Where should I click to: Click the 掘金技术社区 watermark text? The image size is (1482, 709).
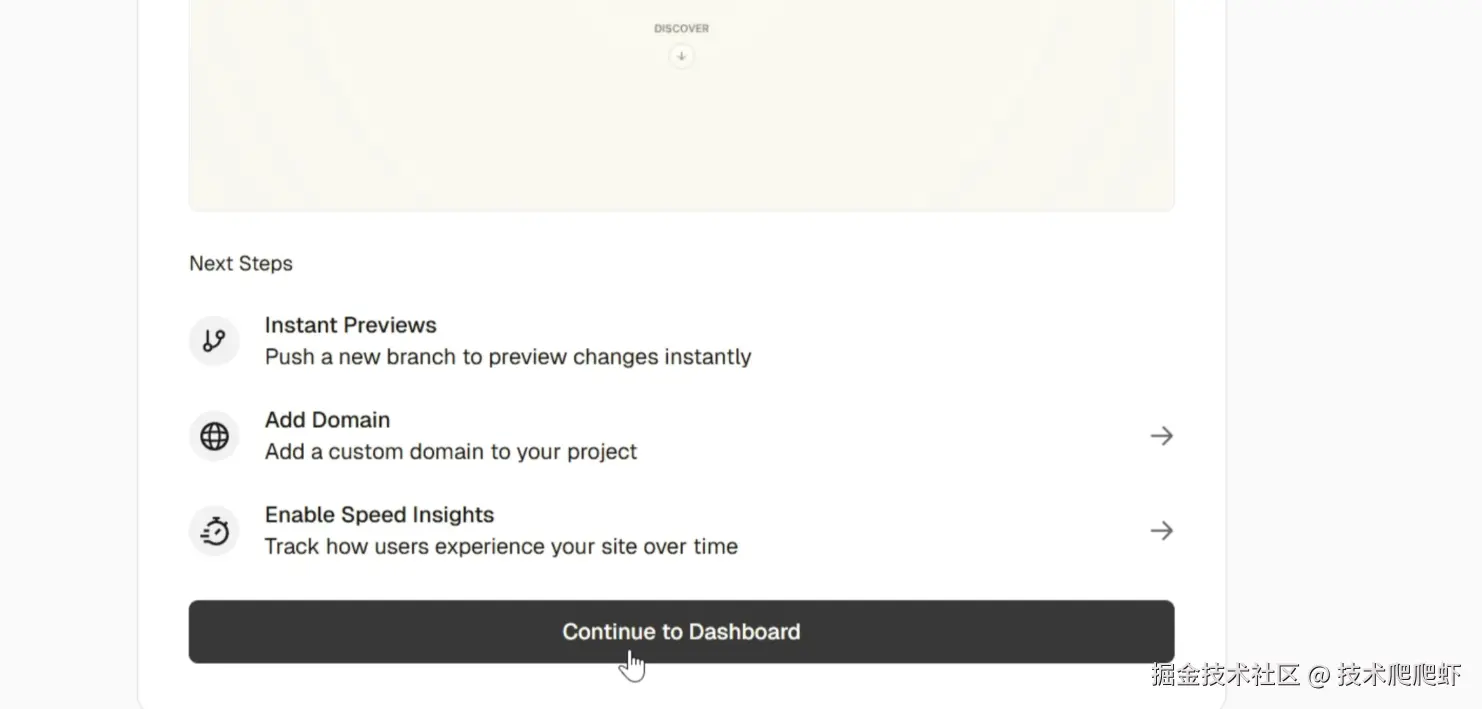point(1224,675)
